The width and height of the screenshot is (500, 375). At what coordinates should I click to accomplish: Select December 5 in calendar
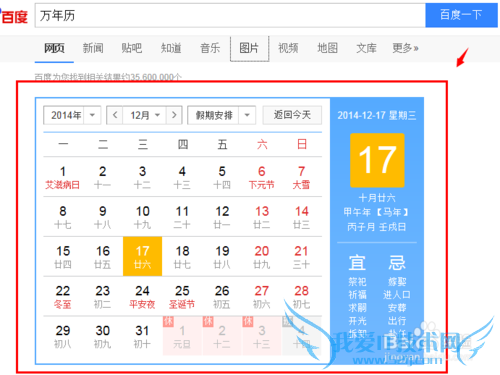coord(222,177)
